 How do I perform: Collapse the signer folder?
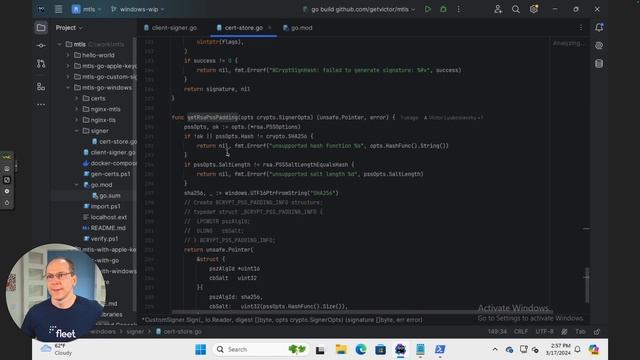(77, 131)
